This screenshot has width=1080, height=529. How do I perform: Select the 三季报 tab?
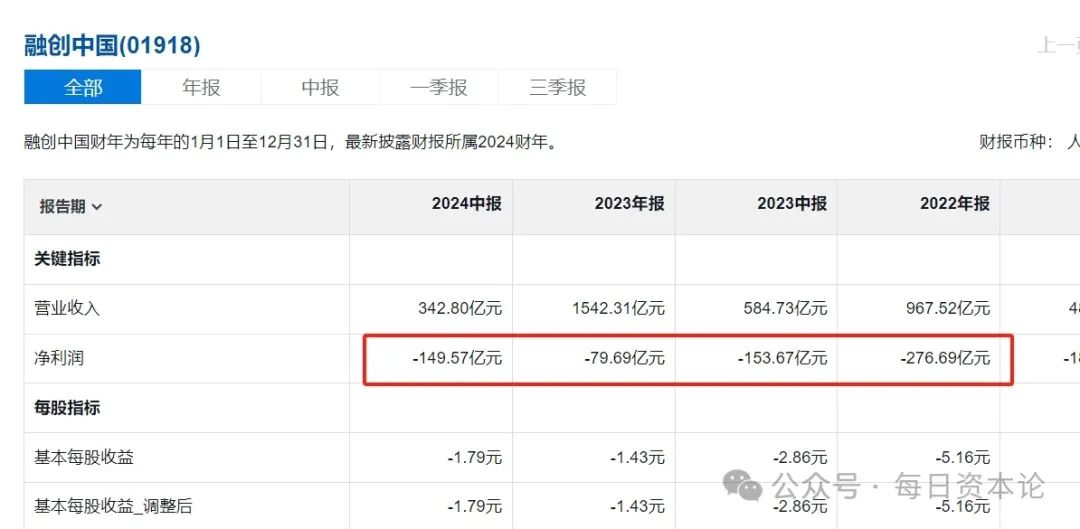[557, 87]
